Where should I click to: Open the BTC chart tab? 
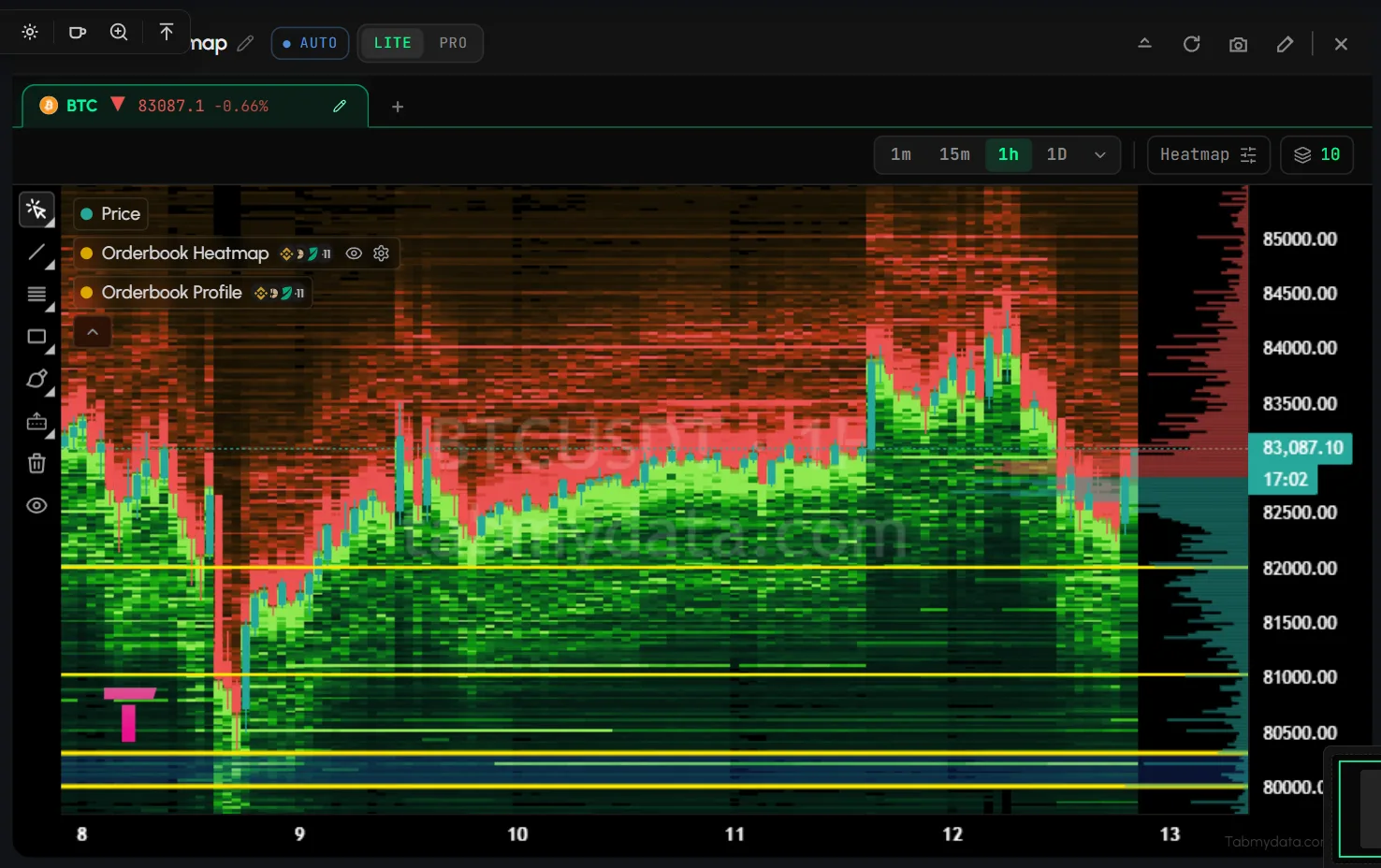coord(195,106)
